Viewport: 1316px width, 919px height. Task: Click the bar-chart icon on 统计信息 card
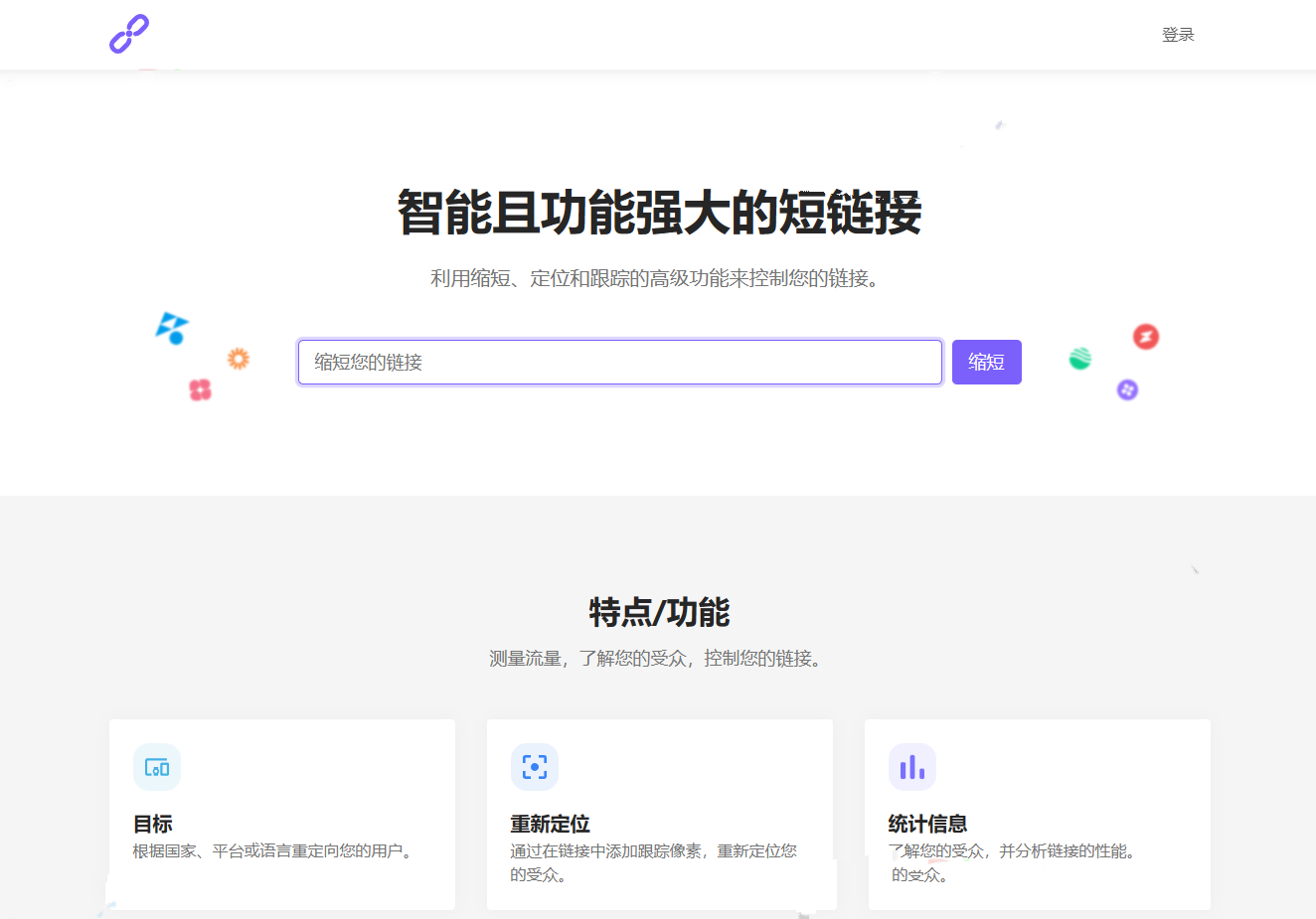point(911,767)
